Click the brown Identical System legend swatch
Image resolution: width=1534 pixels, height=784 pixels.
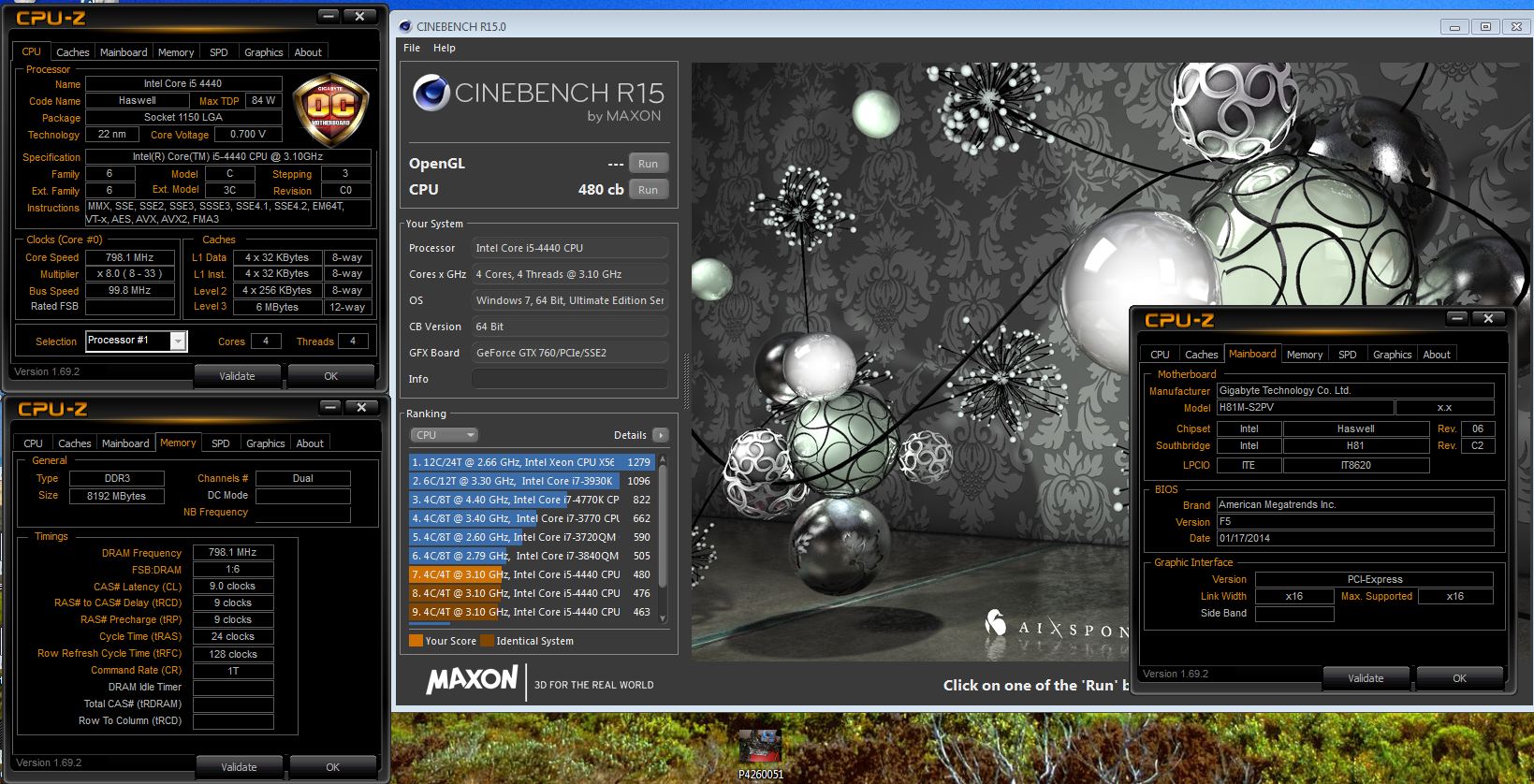pos(487,641)
